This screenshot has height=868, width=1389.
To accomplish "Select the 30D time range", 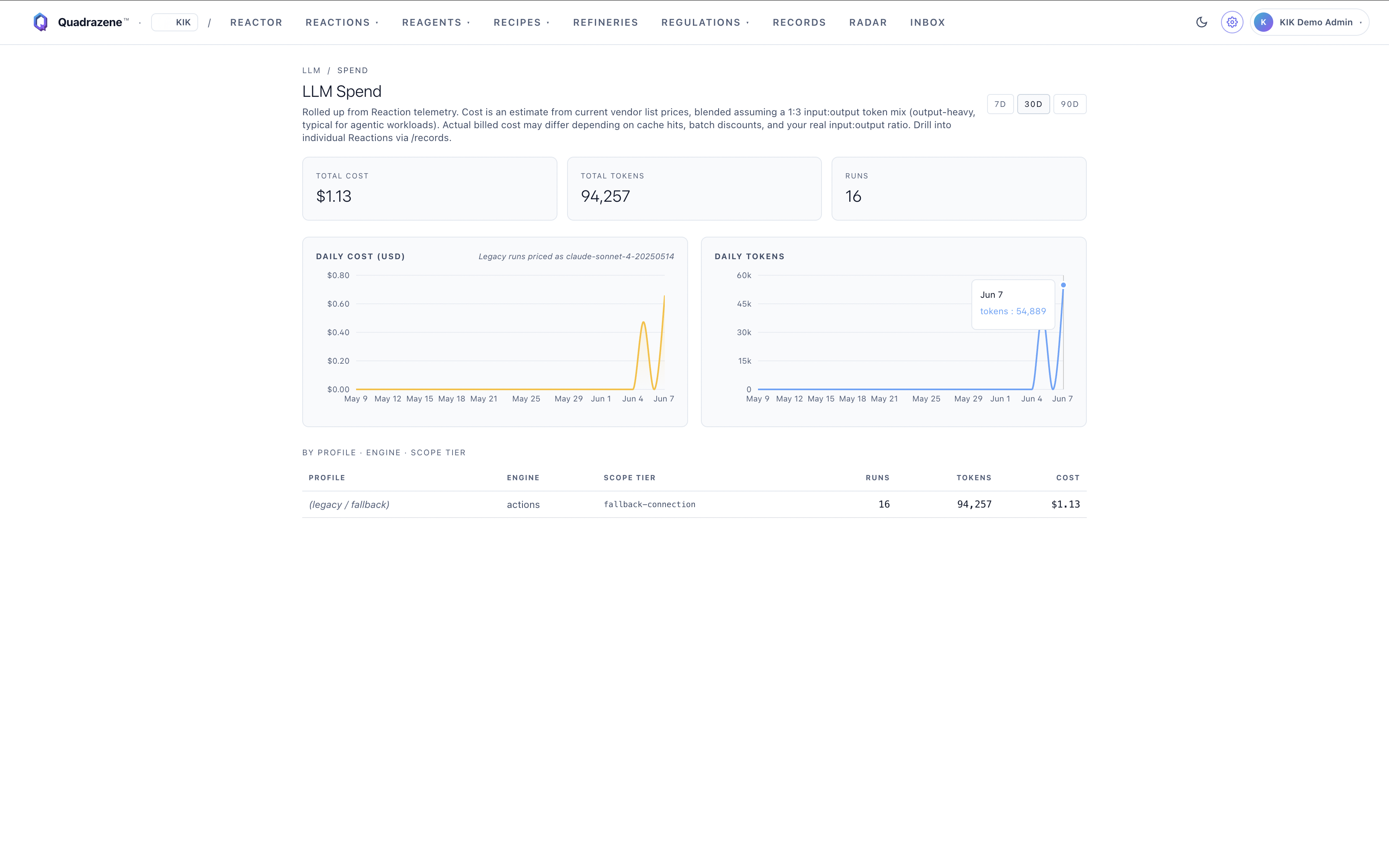I will [x=1033, y=104].
